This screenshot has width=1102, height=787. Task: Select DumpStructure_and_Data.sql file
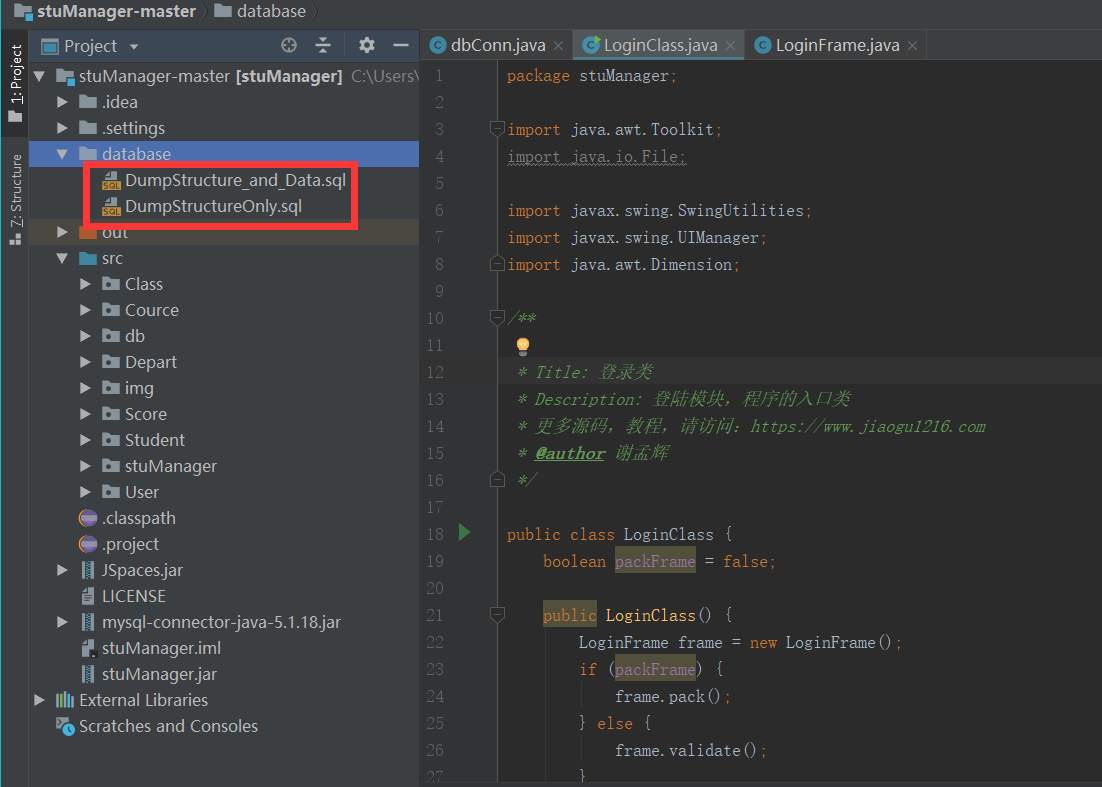(x=235, y=180)
